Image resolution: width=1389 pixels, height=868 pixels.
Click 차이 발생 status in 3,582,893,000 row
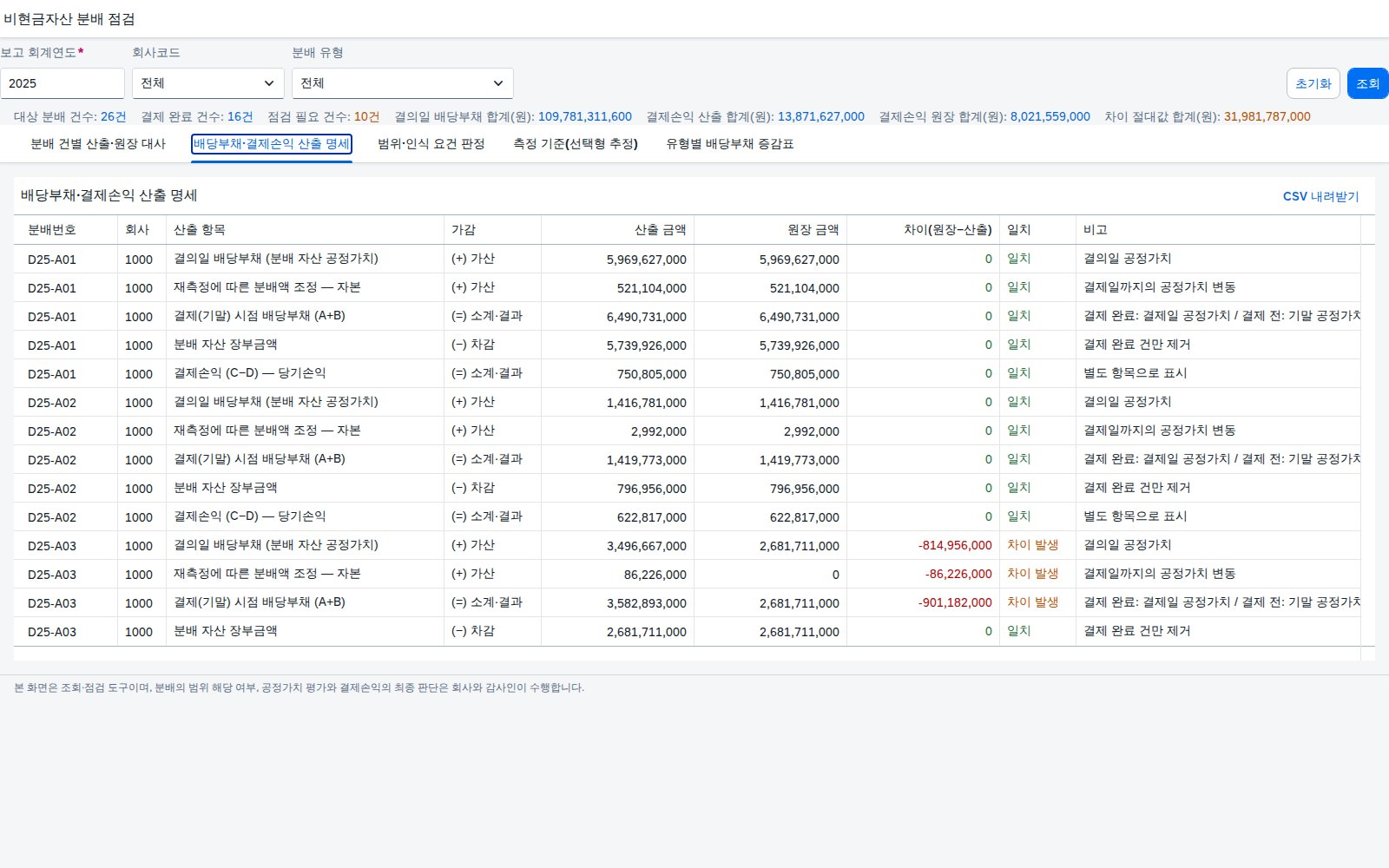(1033, 602)
